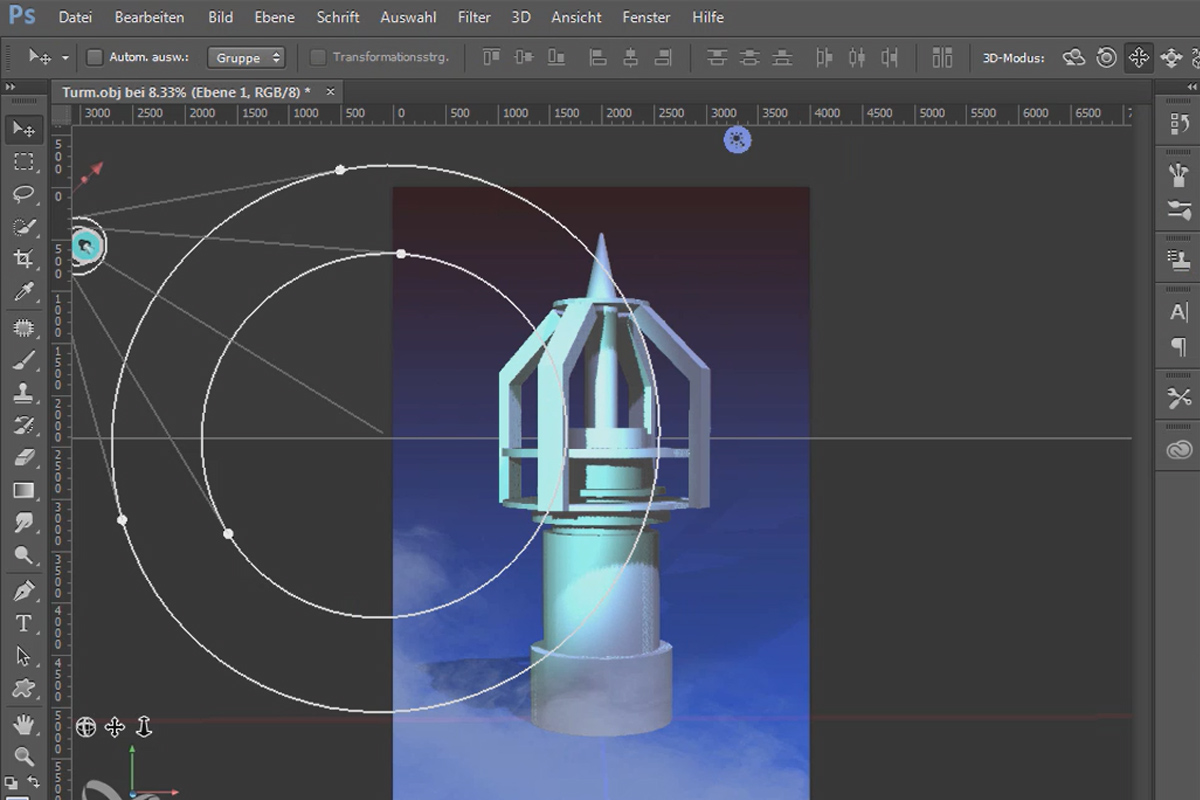Choose the Clone Stamp tool
1200x800 pixels.
(24, 393)
